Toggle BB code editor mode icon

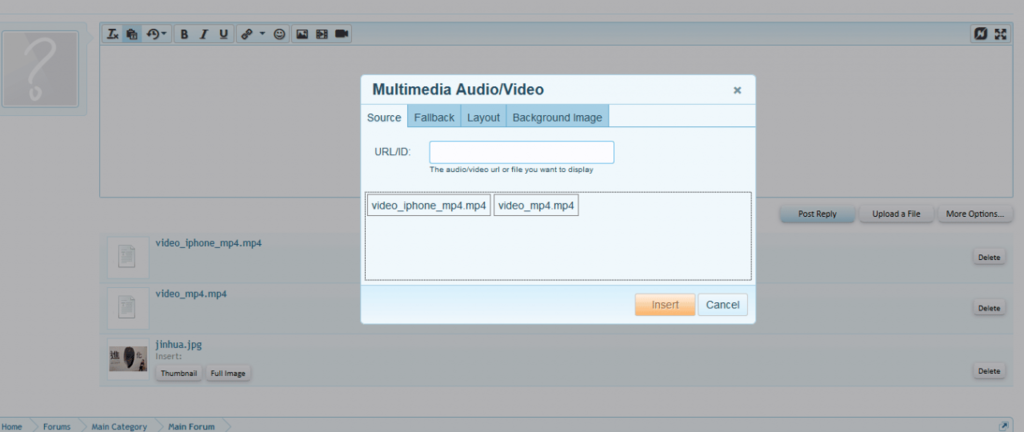point(980,34)
